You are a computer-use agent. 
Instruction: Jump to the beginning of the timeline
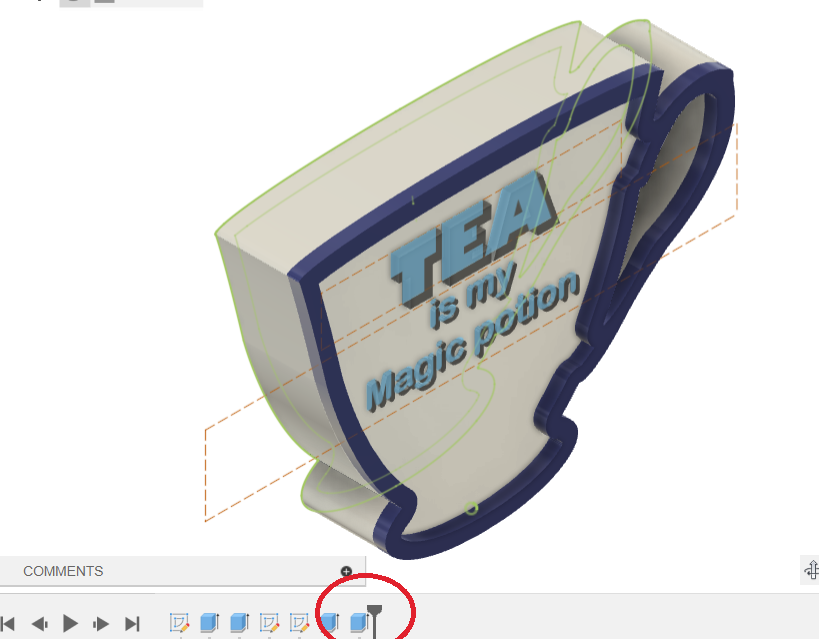pyautogui.click(x=8, y=623)
